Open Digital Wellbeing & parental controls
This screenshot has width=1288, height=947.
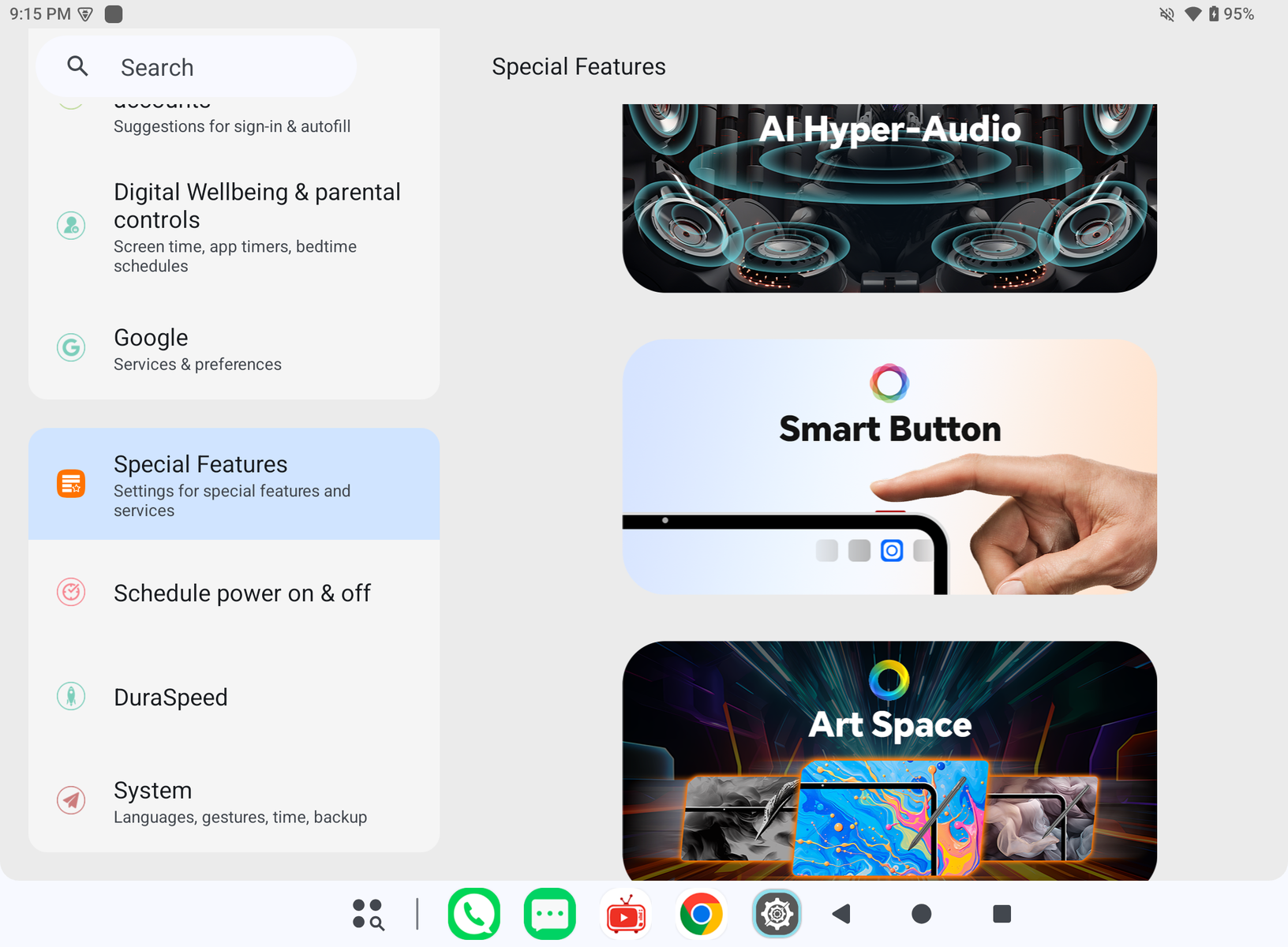pyautogui.click(x=234, y=227)
